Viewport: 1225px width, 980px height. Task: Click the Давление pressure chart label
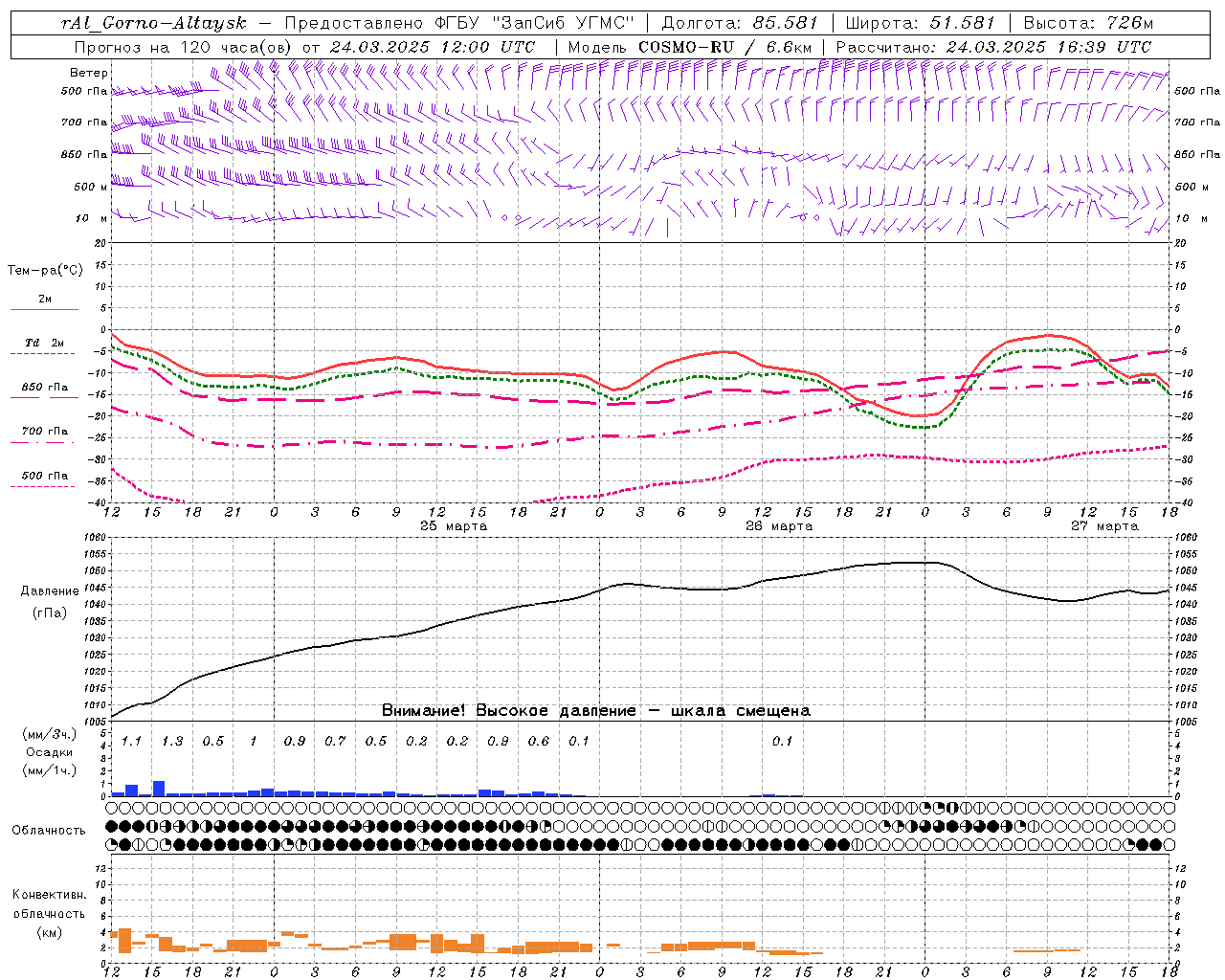(x=50, y=591)
